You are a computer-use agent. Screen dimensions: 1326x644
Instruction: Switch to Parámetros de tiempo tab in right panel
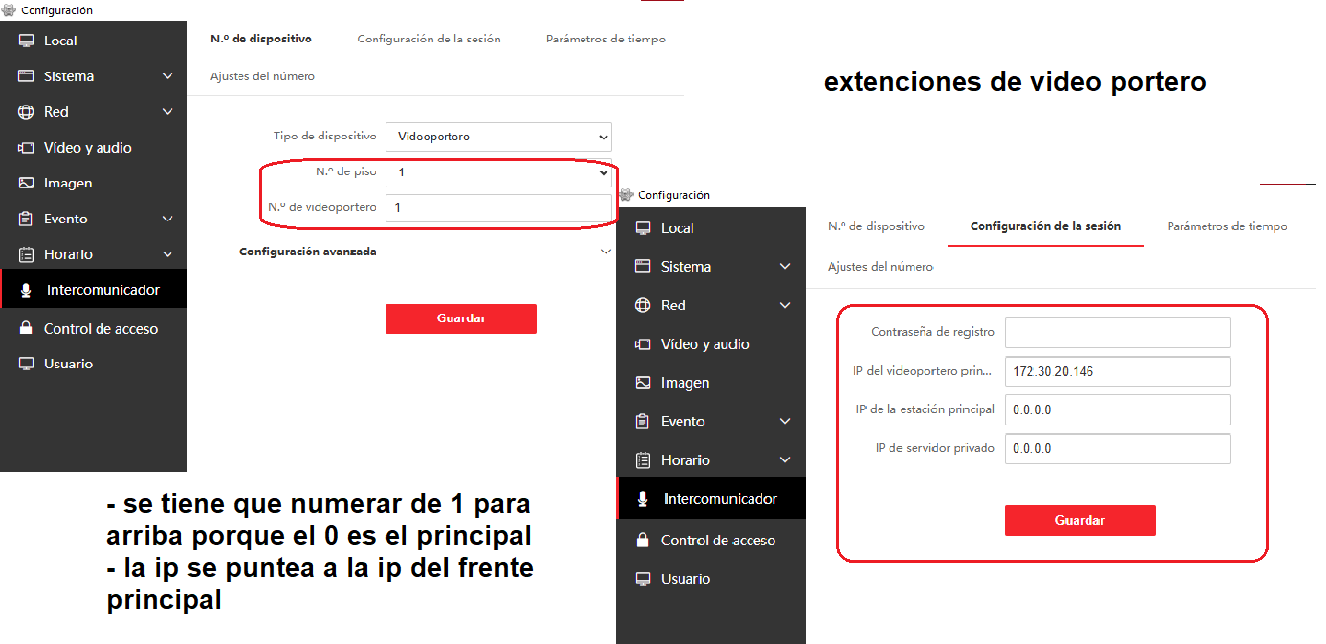pos(1227,226)
